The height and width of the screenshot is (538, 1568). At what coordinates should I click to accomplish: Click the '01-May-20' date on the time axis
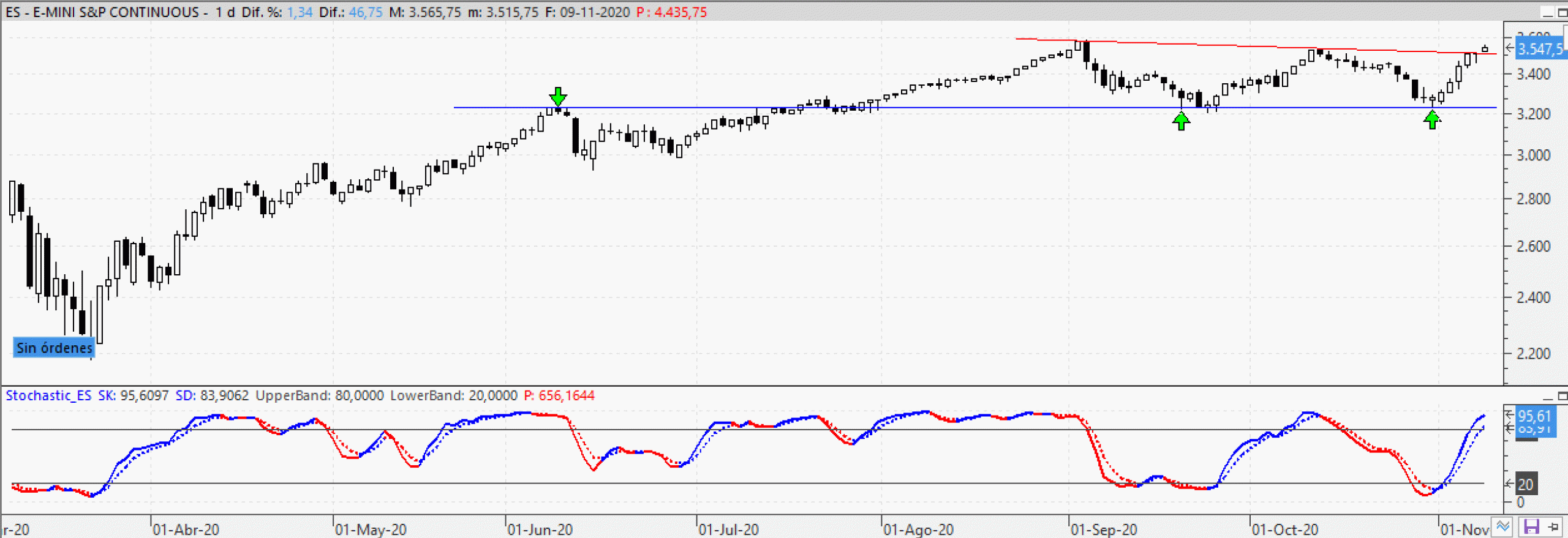click(x=371, y=529)
